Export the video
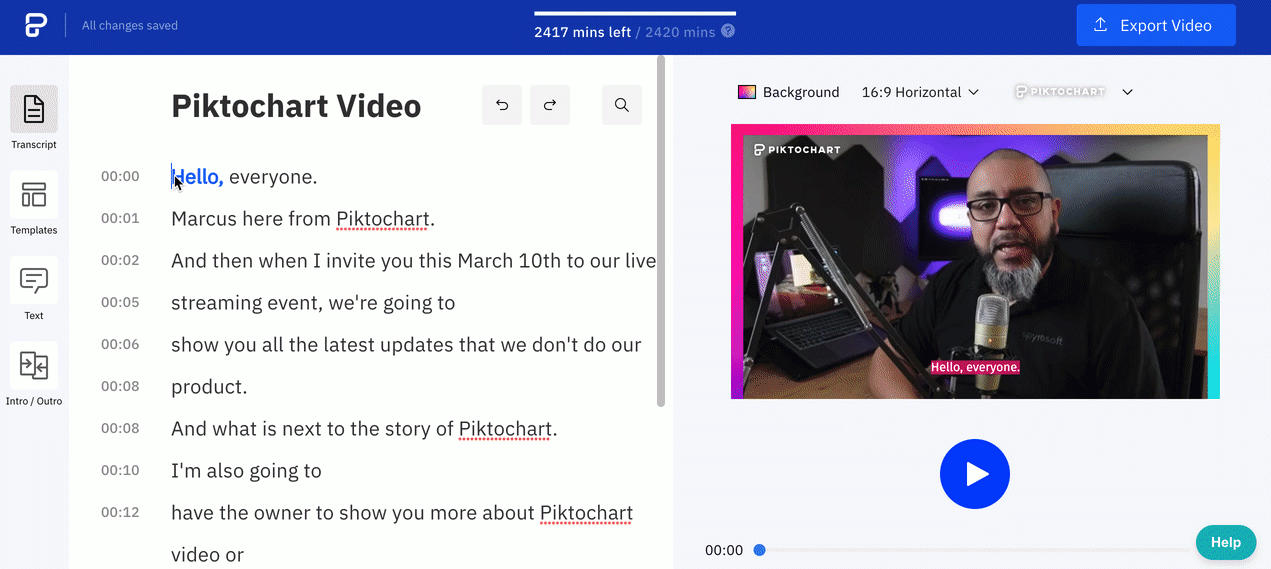 point(1156,25)
